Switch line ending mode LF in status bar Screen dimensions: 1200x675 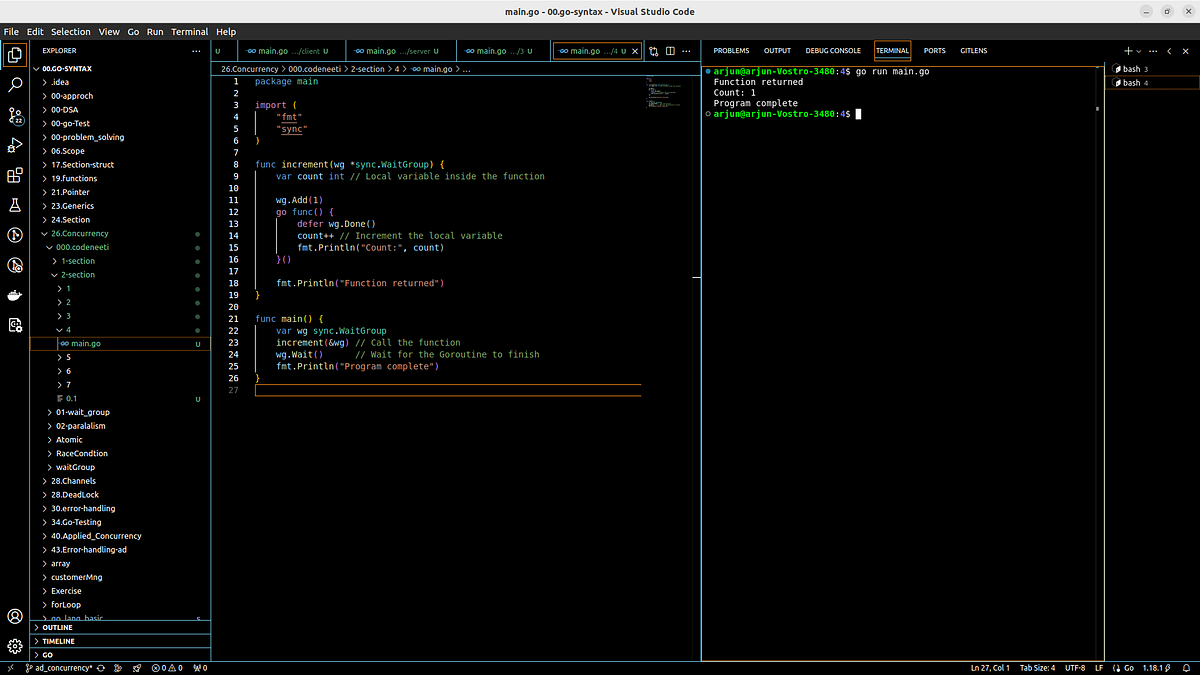pyautogui.click(x=1099, y=668)
